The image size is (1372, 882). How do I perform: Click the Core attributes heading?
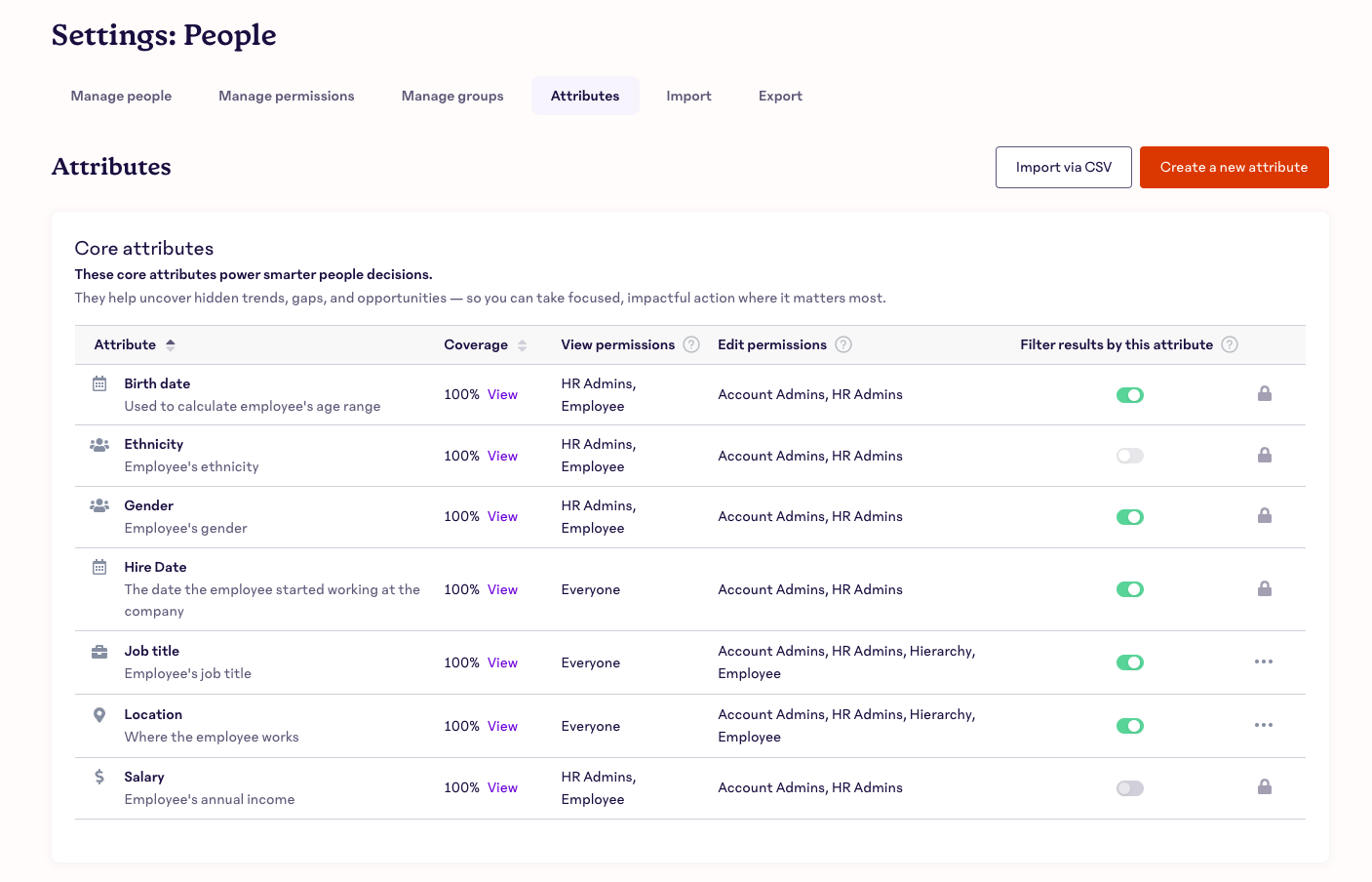tap(144, 248)
